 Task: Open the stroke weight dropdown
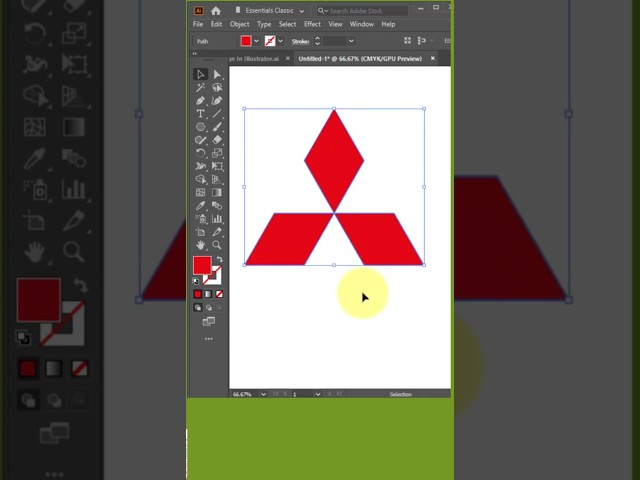351,41
